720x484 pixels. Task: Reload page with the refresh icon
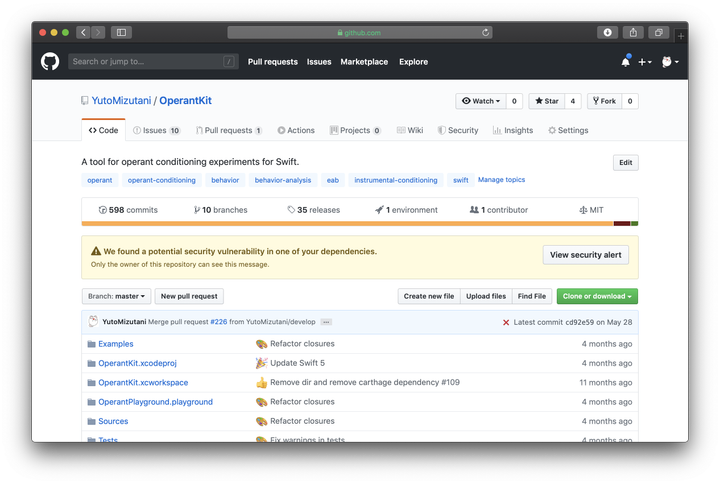click(x=486, y=32)
